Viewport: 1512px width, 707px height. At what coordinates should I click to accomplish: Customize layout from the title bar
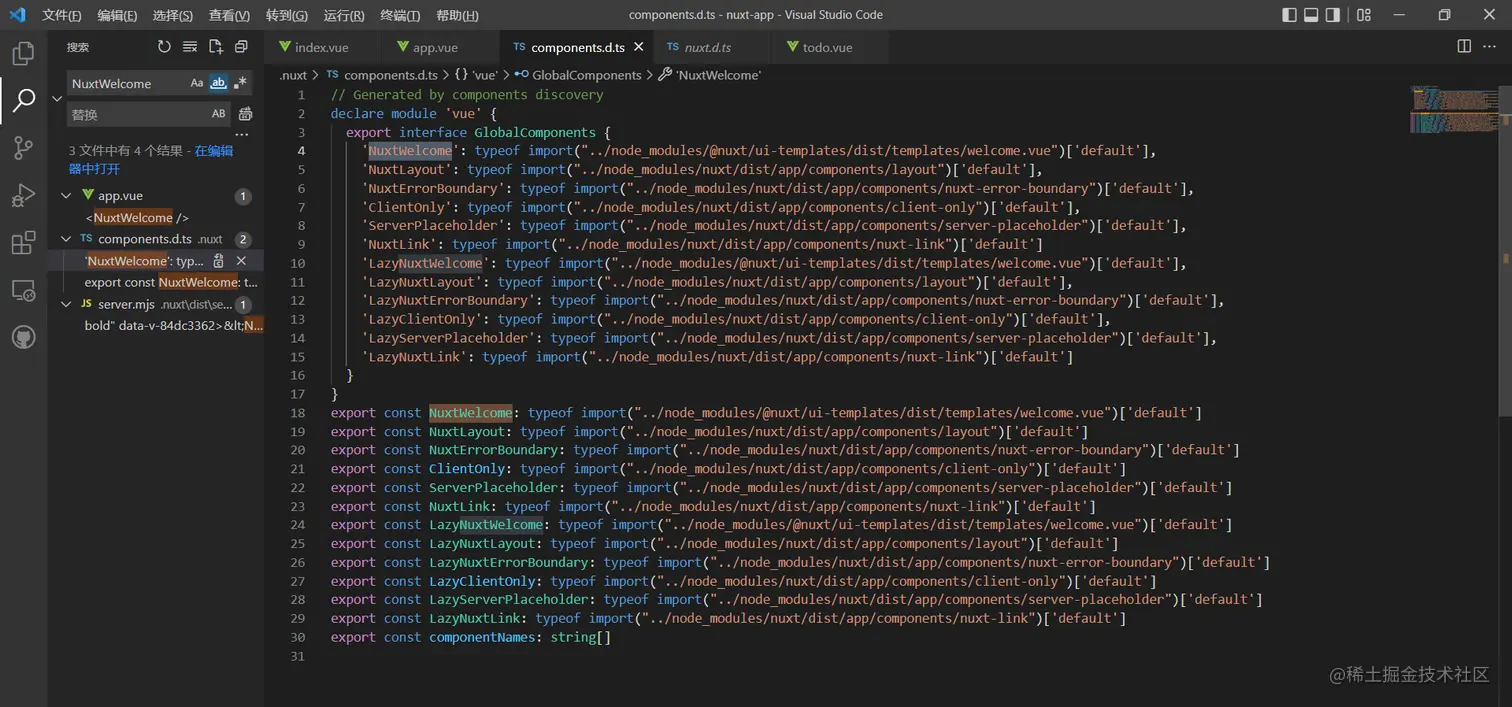1364,15
